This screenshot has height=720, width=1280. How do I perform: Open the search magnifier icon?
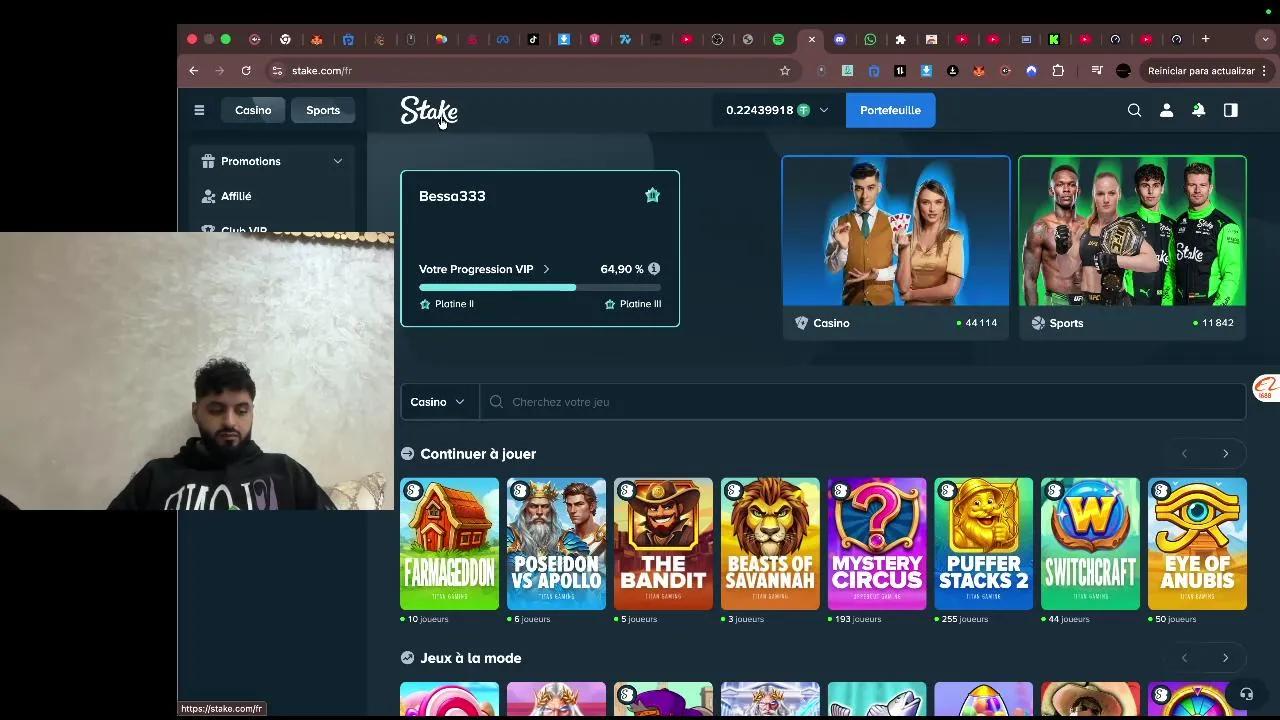[1134, 110]
